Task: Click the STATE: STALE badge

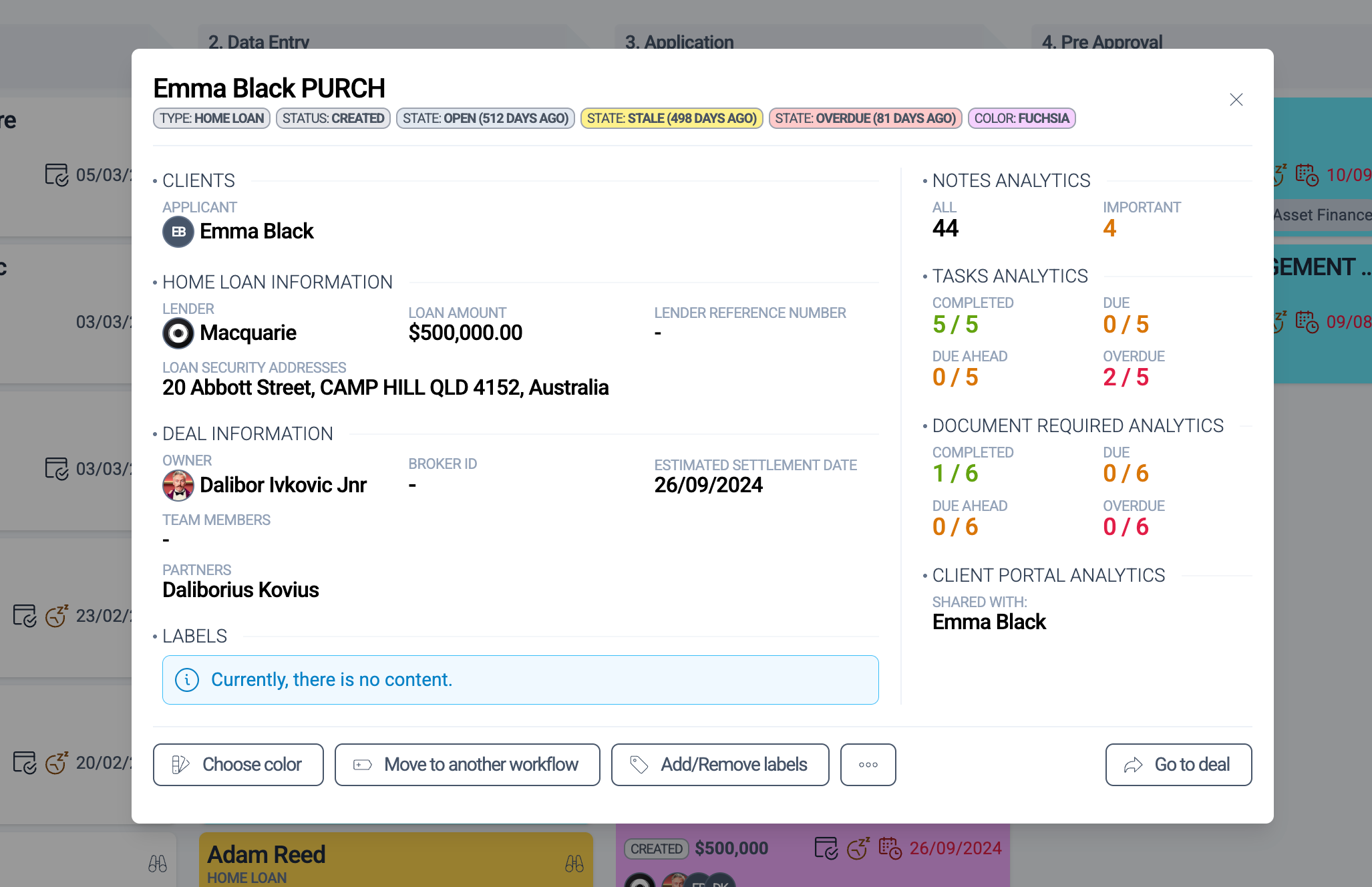Action: pyautogui.click(x=671, y=118)
